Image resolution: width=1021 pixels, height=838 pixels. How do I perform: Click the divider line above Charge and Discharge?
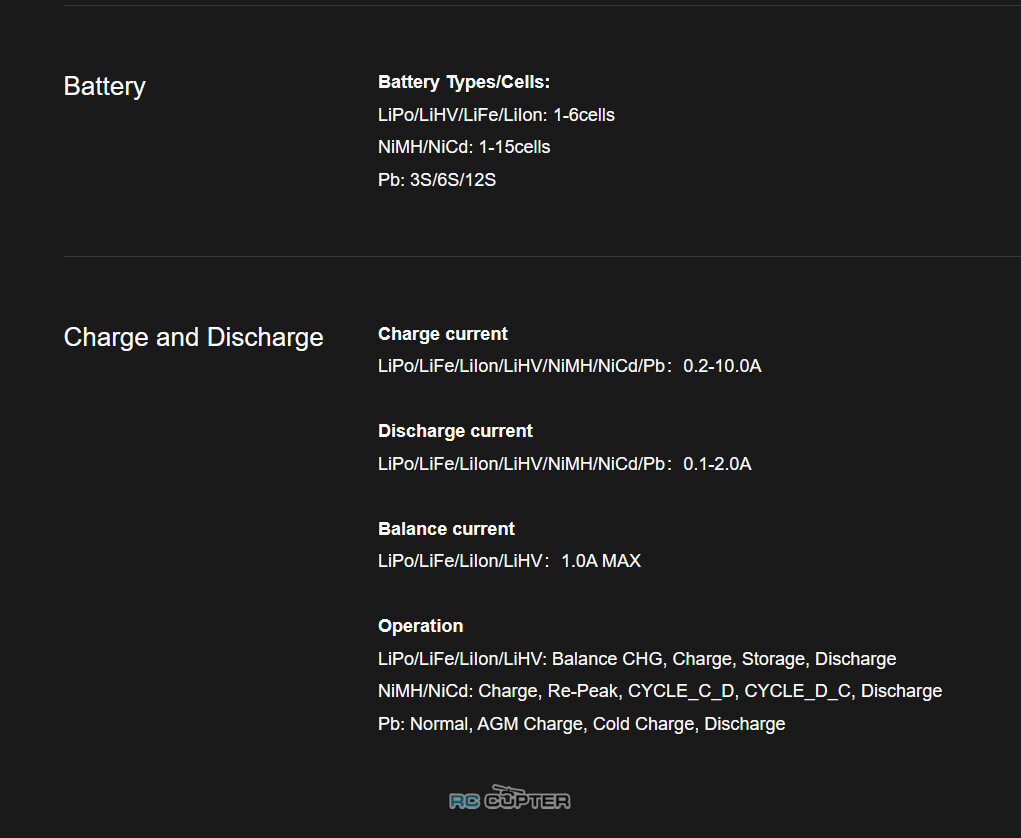(x=542, y=257)
